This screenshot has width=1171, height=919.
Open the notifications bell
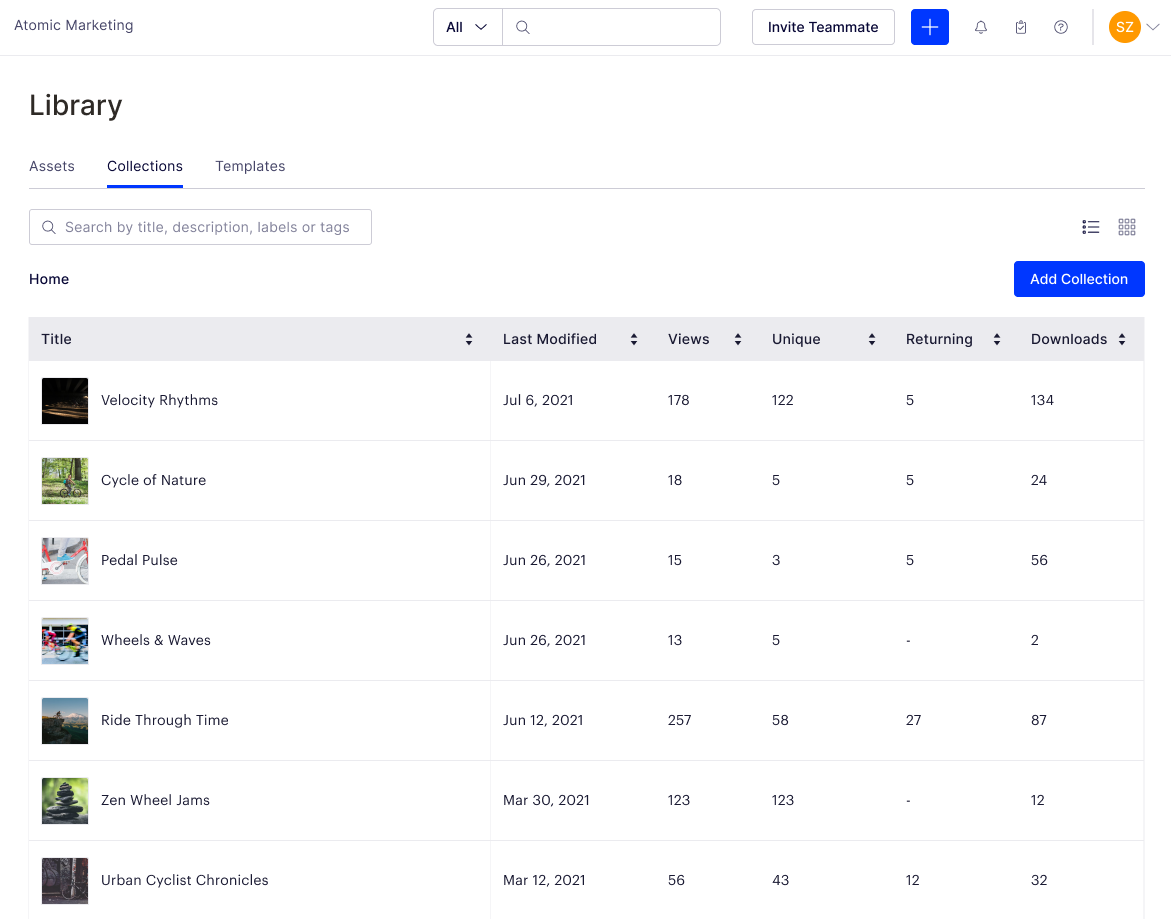click(981, 27)
